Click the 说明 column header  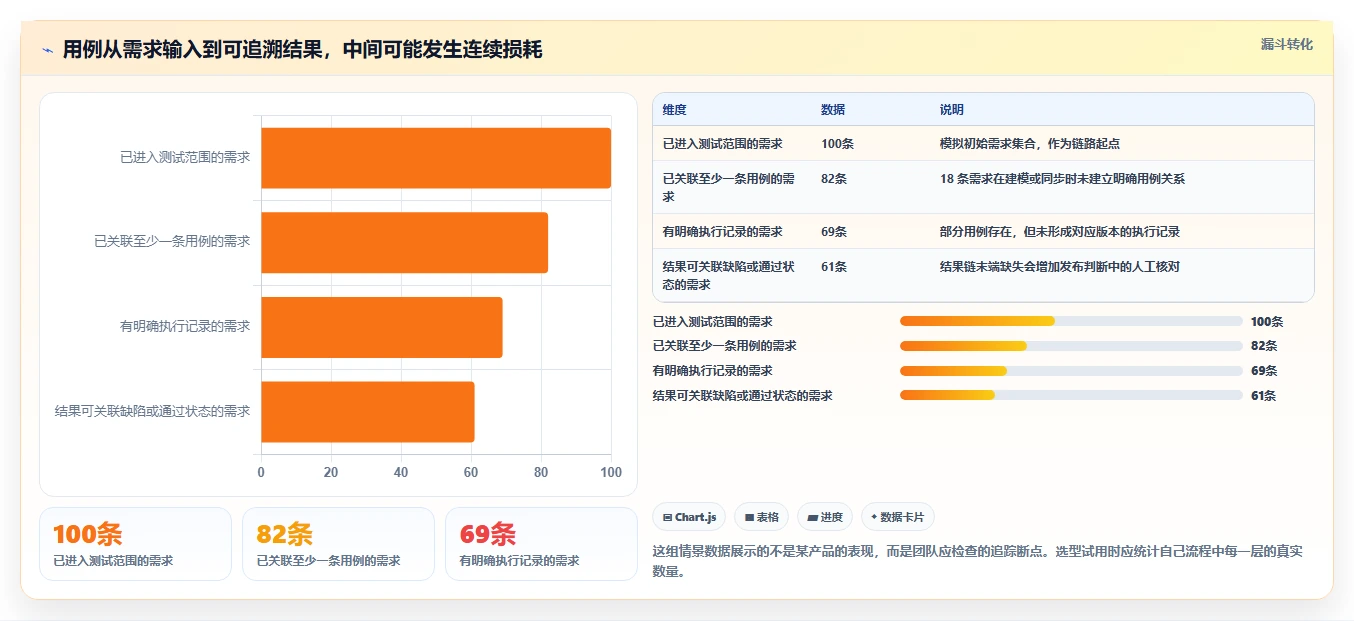point(951,110)
